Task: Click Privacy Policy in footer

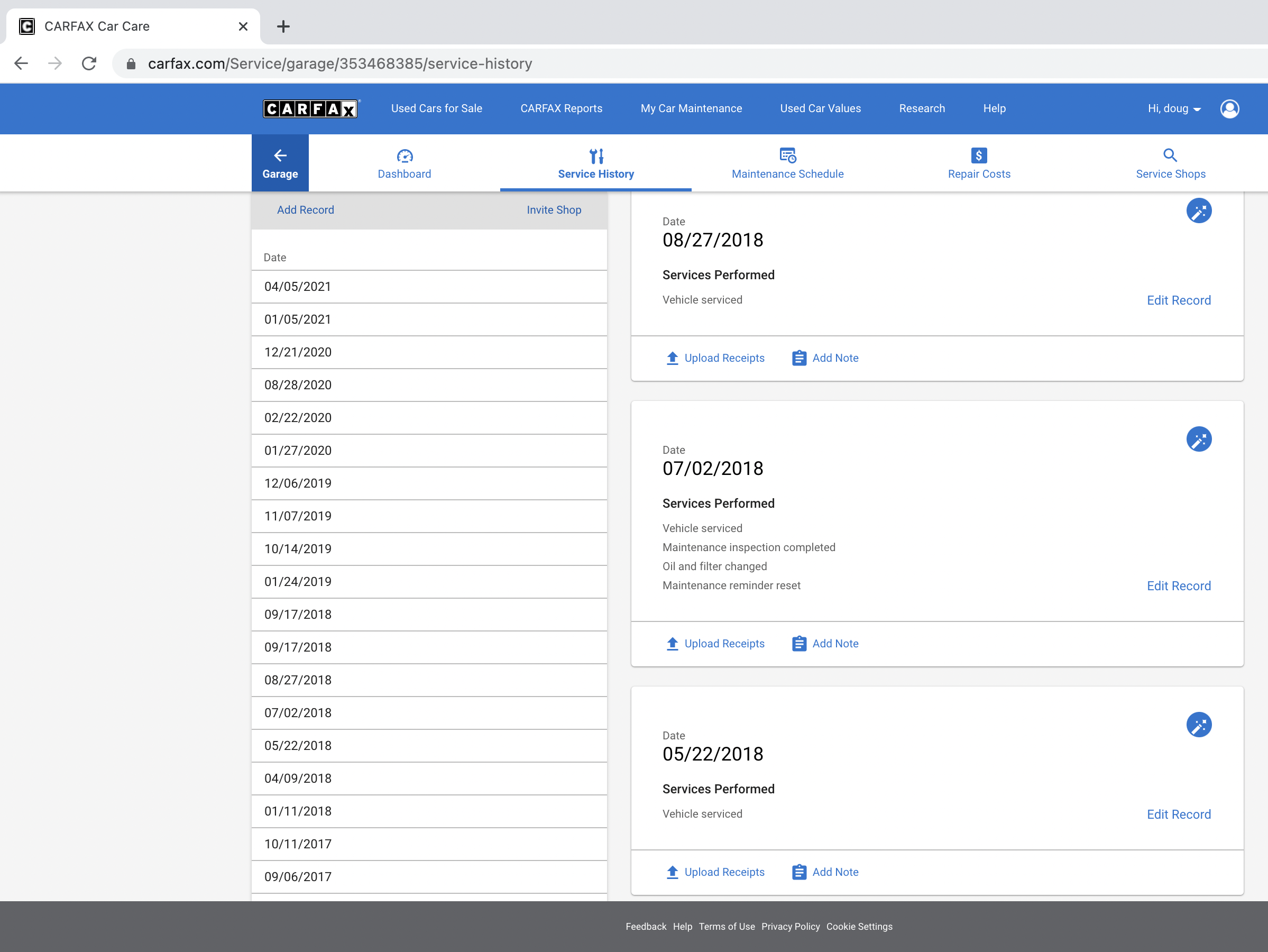Action: tap(790, 926)
